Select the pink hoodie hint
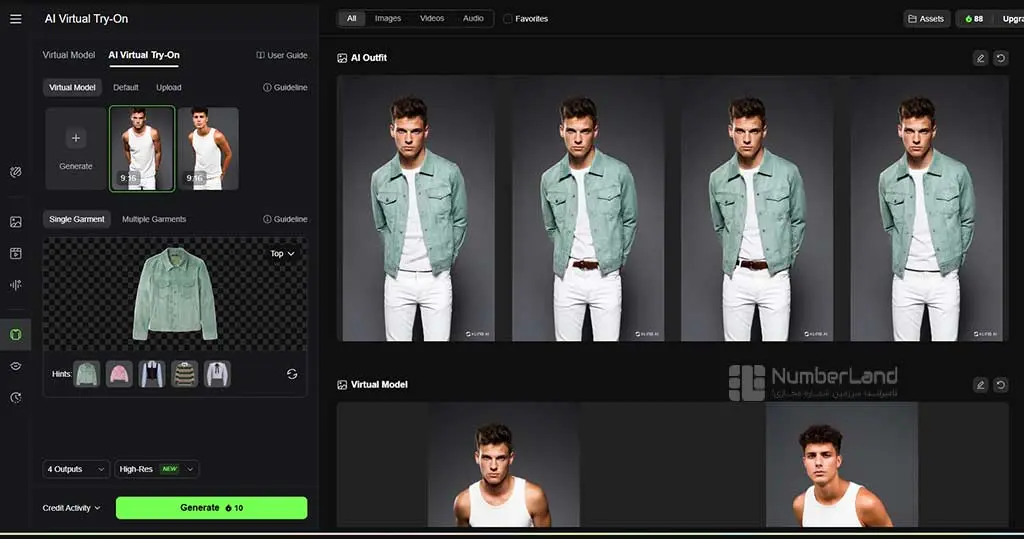The height and width of the screenshot is (539, 1024). pyautogui.click(x=119, y=374)
